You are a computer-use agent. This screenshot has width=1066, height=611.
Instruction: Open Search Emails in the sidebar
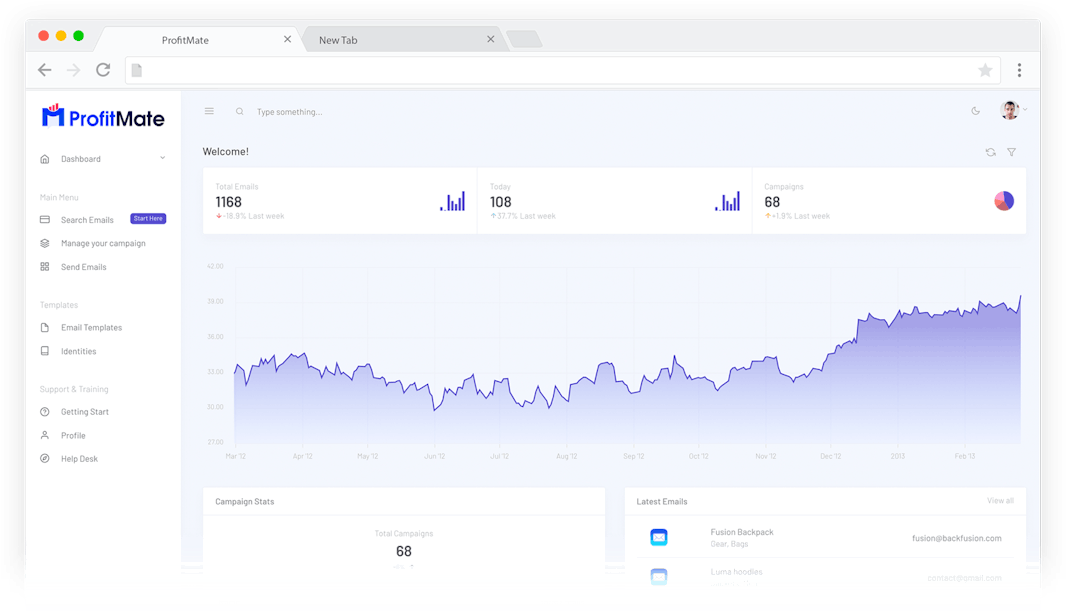pyautogui.click(x=87, y=220)
